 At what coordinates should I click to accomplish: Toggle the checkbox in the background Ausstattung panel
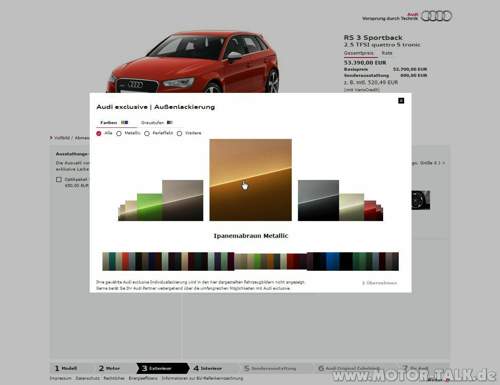[59, 180]
